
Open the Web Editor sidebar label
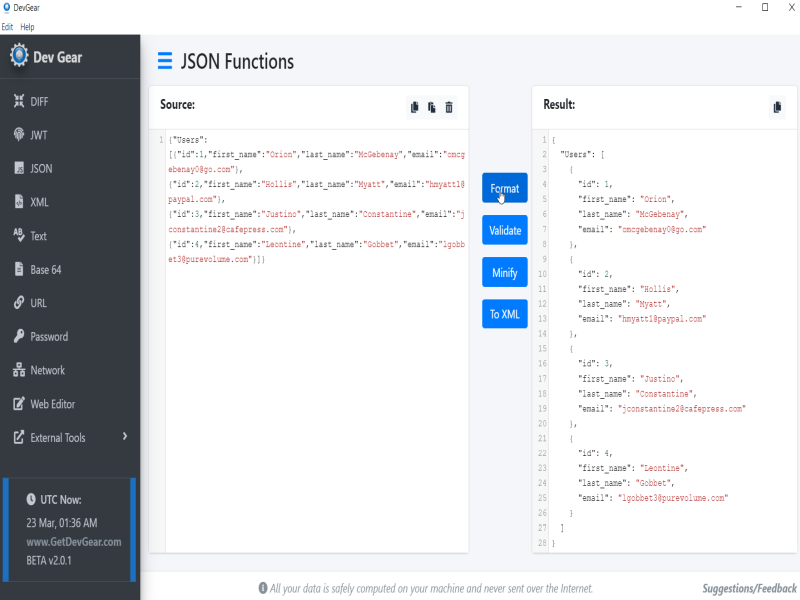point(53,404)
